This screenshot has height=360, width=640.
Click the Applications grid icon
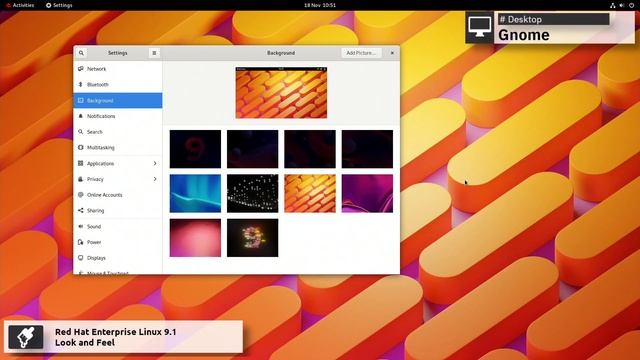(x=80, y=163)
